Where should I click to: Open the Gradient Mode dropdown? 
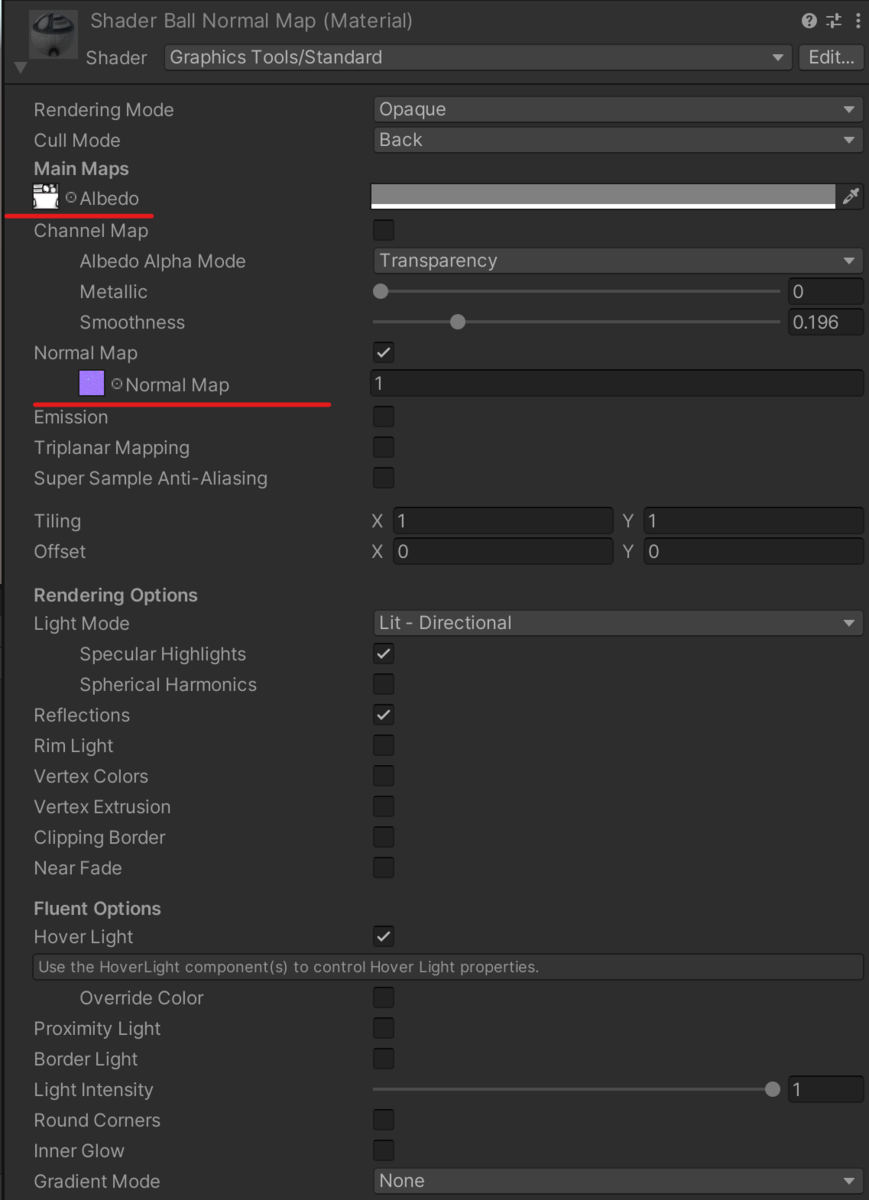(x=617, y=1181)
